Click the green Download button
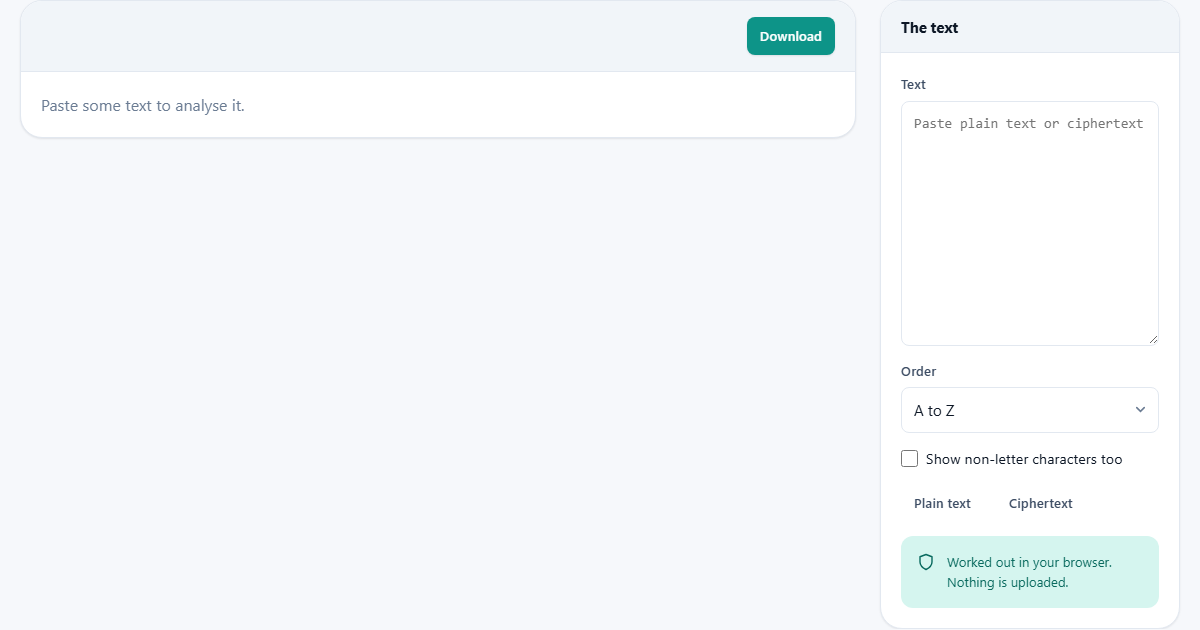Screen dimensions: 1200x630 point(790,36)
